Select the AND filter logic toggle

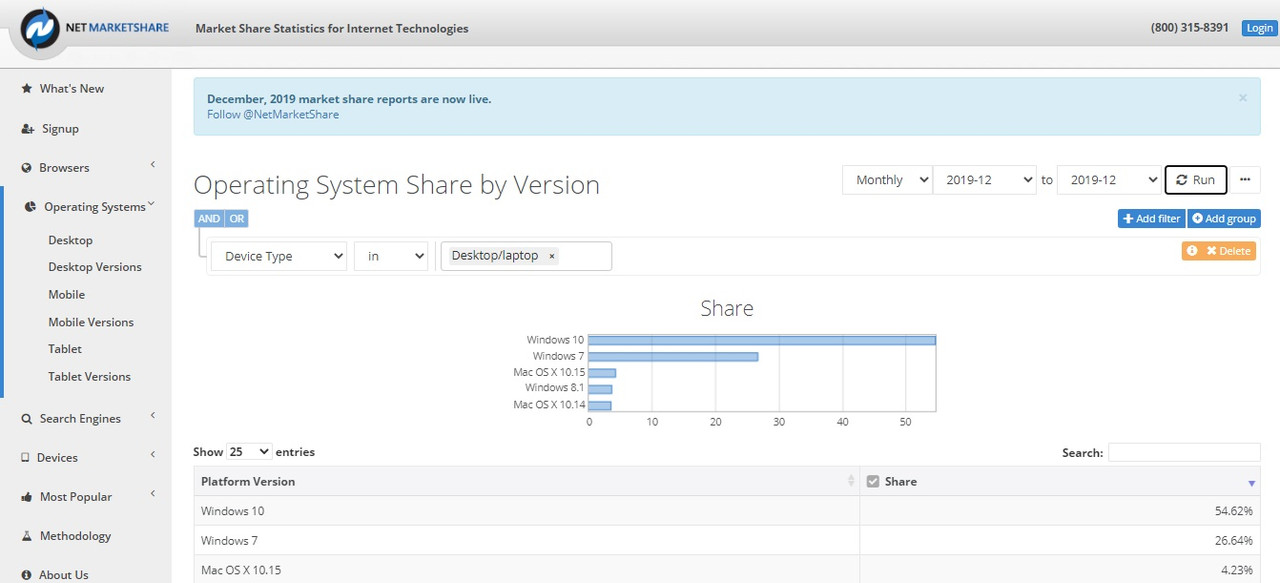209,219
